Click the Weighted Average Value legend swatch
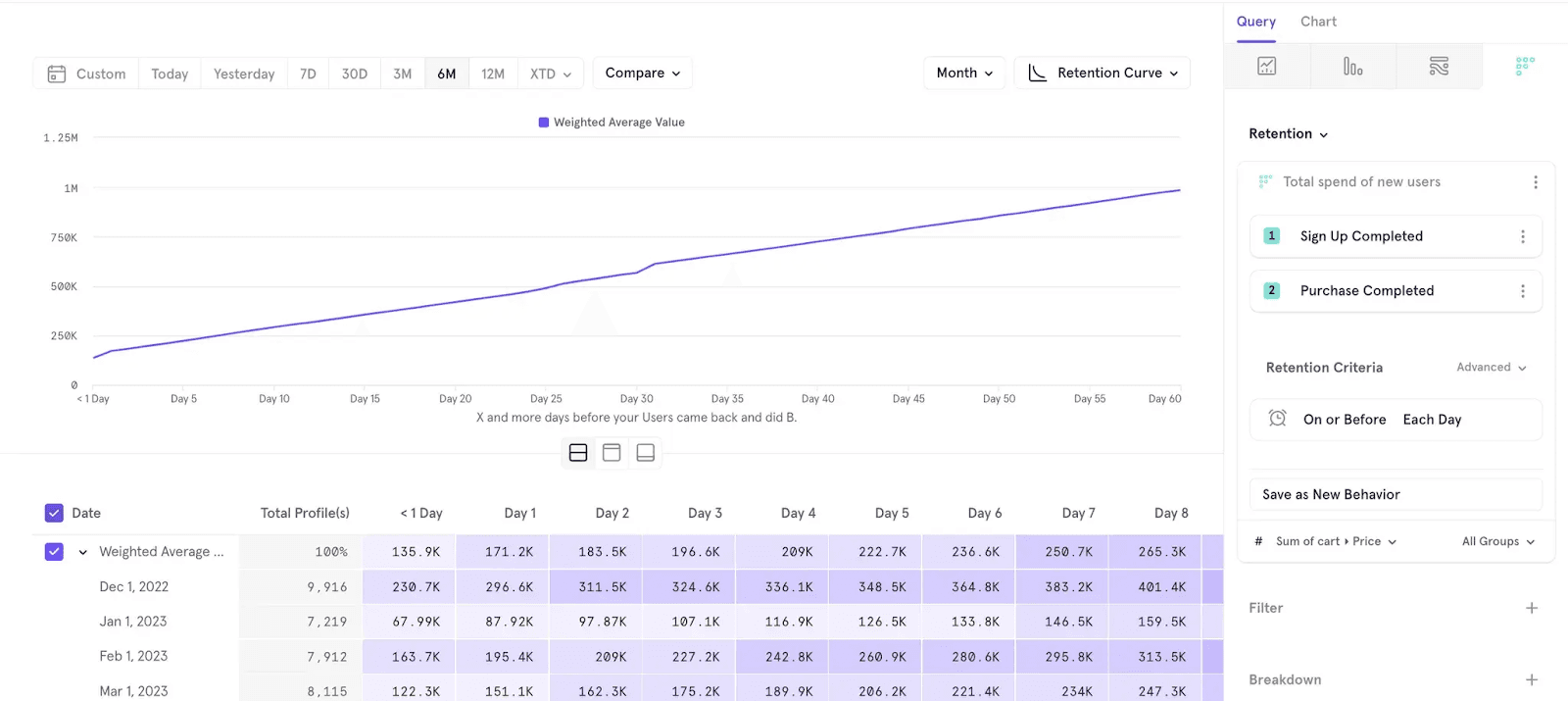 click(x=544, y=123)
